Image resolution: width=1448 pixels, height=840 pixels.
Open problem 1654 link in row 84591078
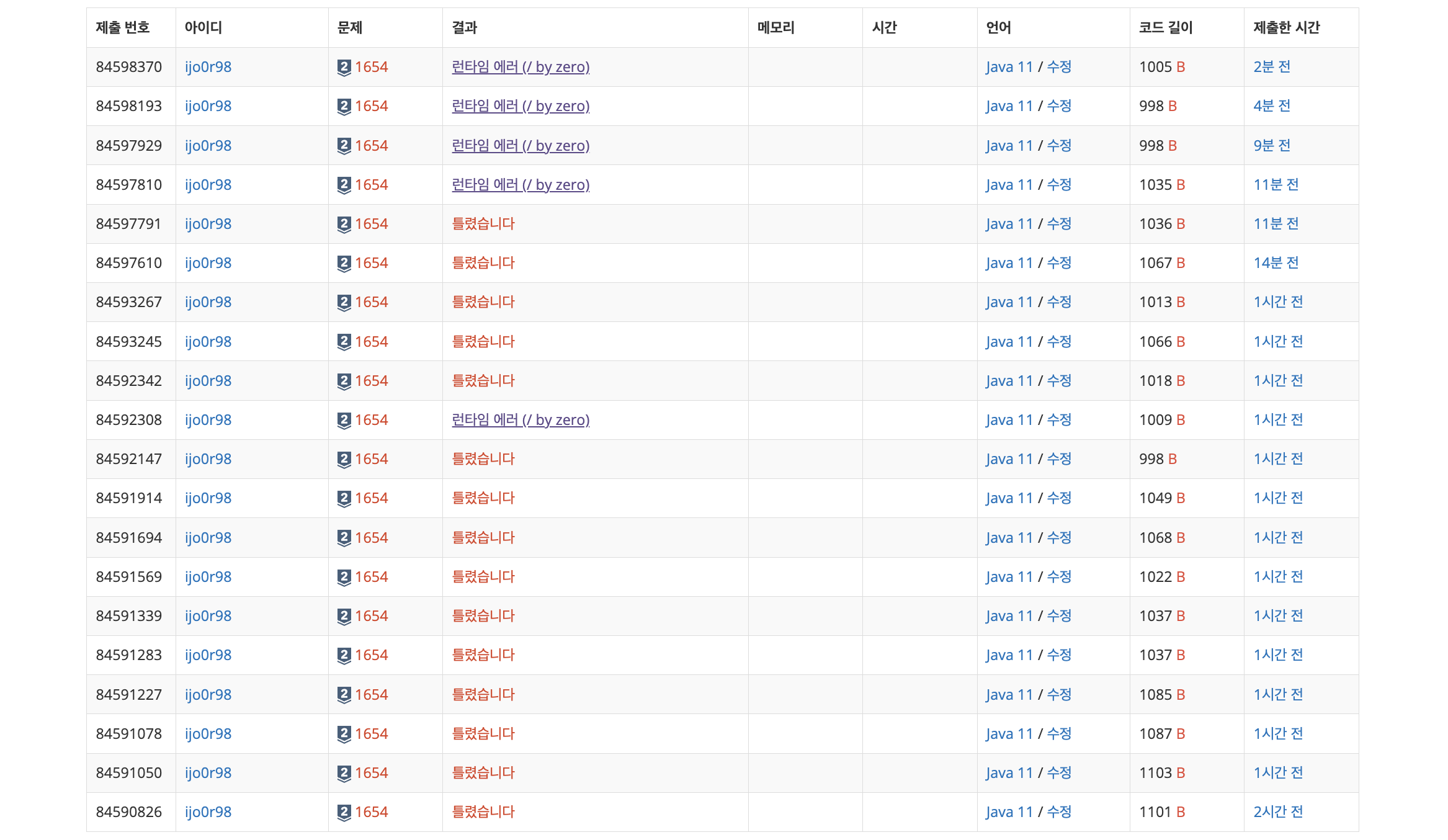(x=371, y=734)
